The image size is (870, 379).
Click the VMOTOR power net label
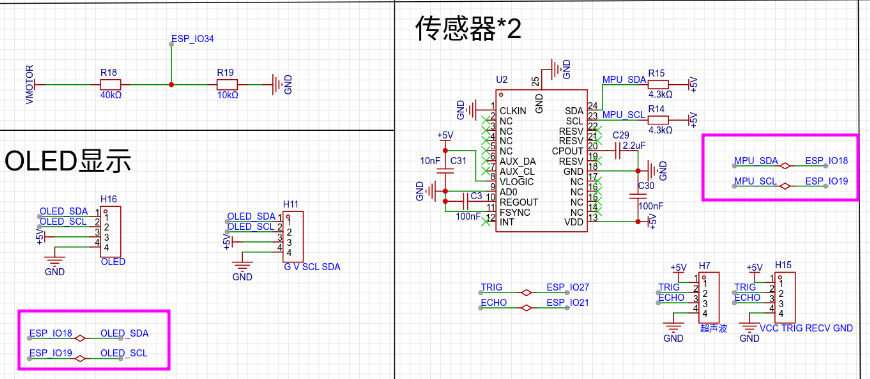pos(30,84)
